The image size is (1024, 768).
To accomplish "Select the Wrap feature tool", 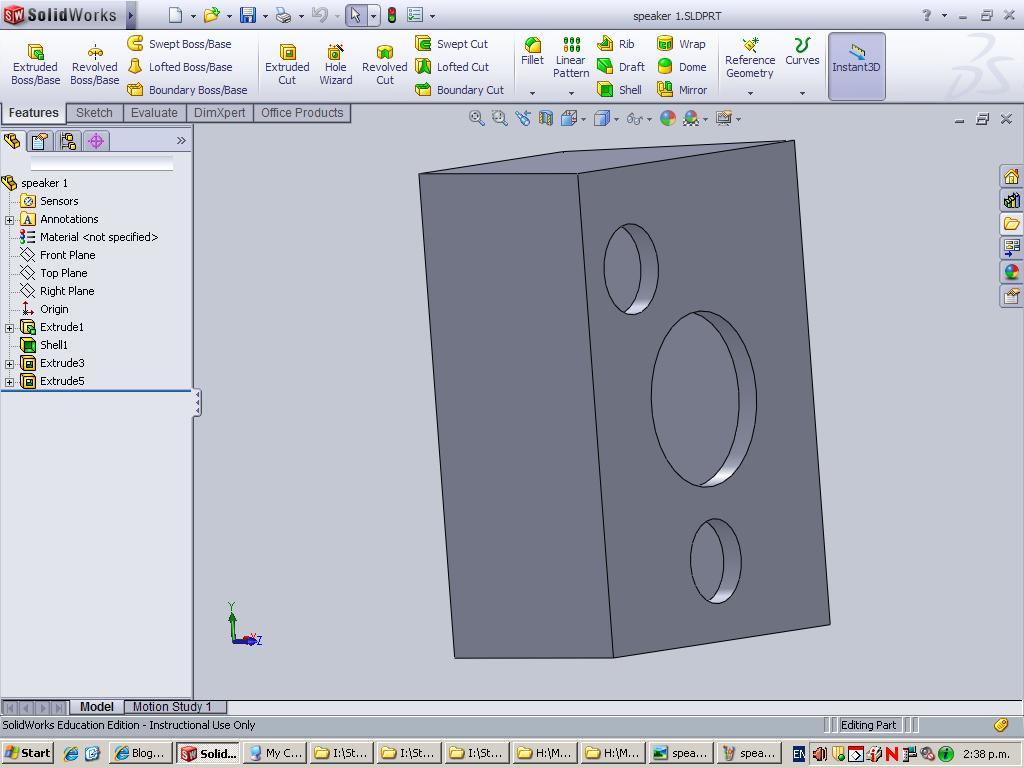I will tap(681, 44).
